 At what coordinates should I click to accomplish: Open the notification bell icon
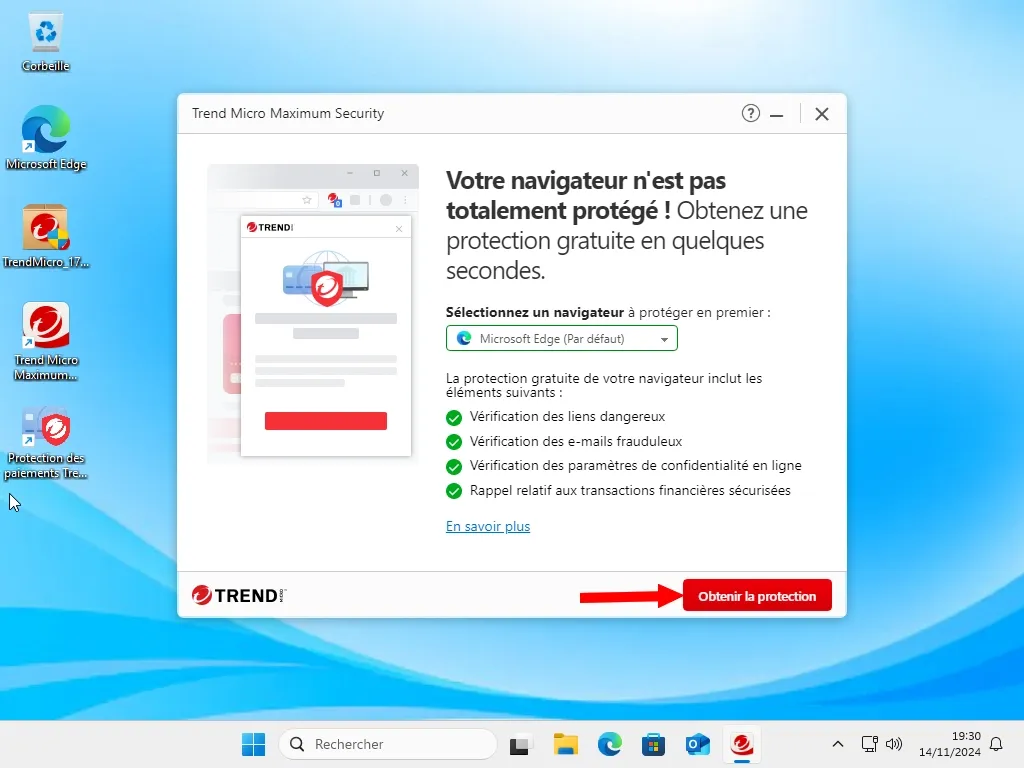[x=996, y=744]
